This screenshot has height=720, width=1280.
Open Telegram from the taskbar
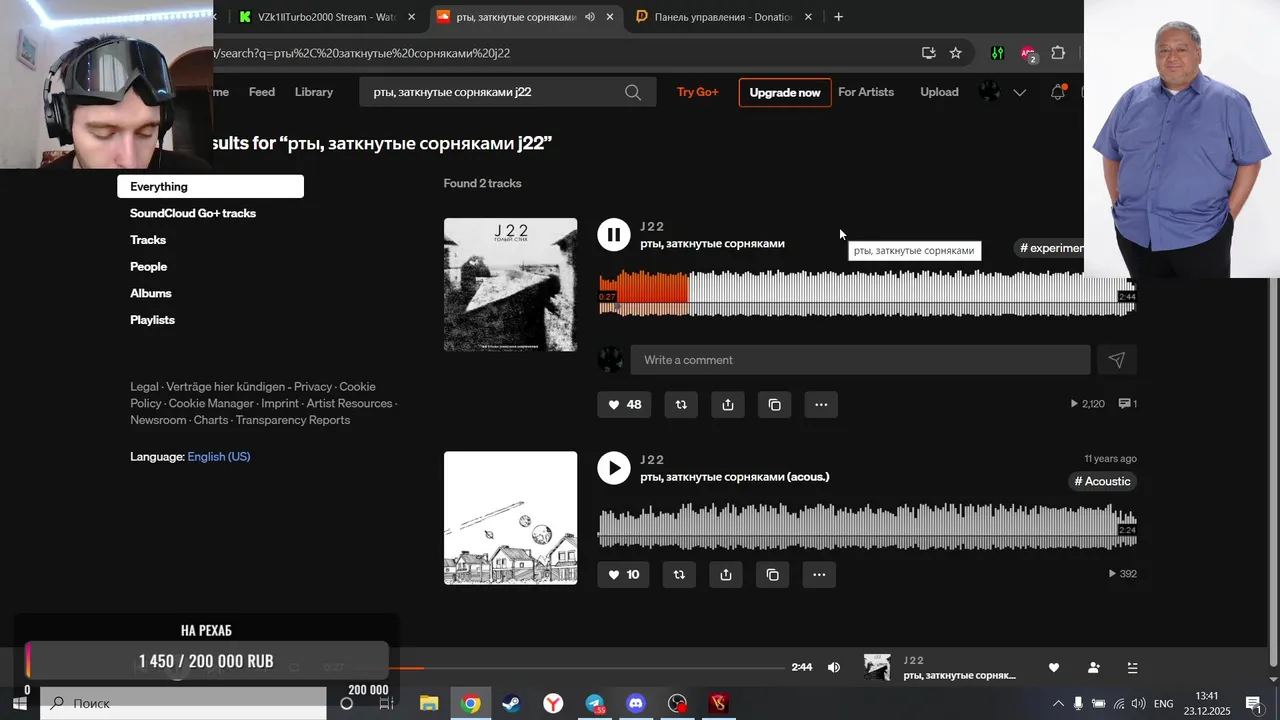pyautogui.click(x=595, y=704)
